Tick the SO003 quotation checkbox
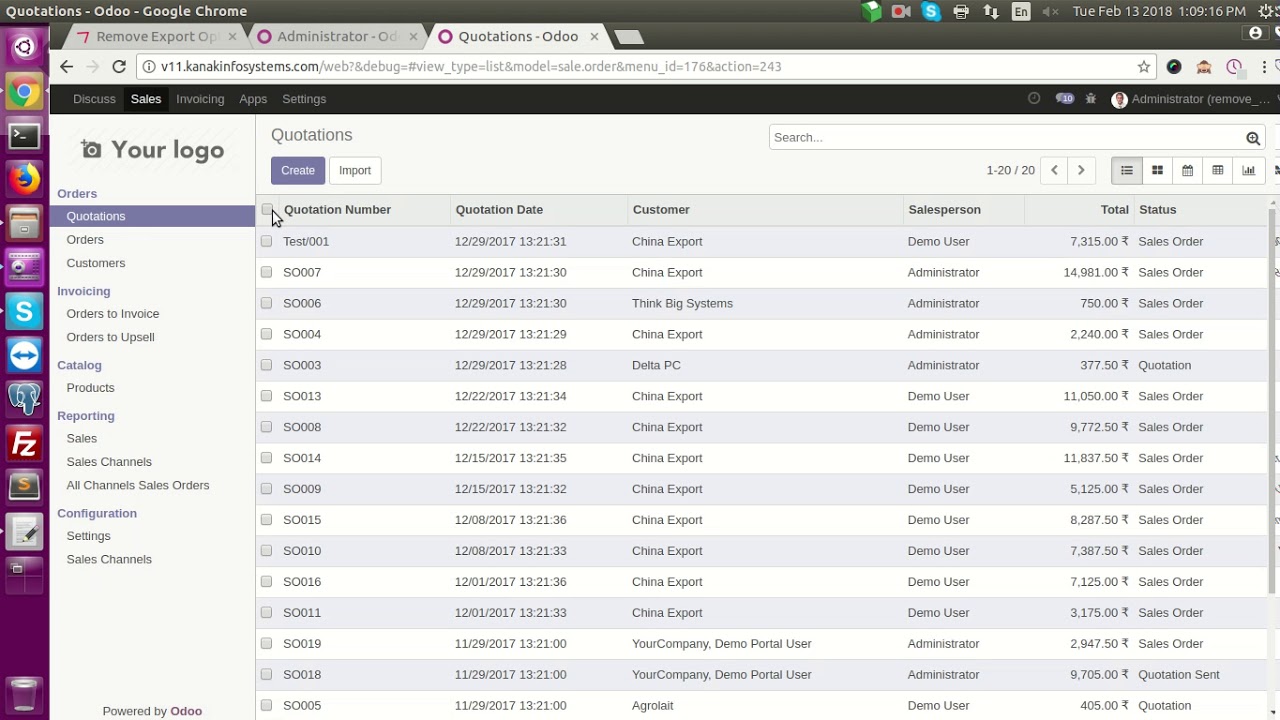Image resolution: width=1280 pixels, height=720 pixels. pyautogui.click(x=266, y=365)
